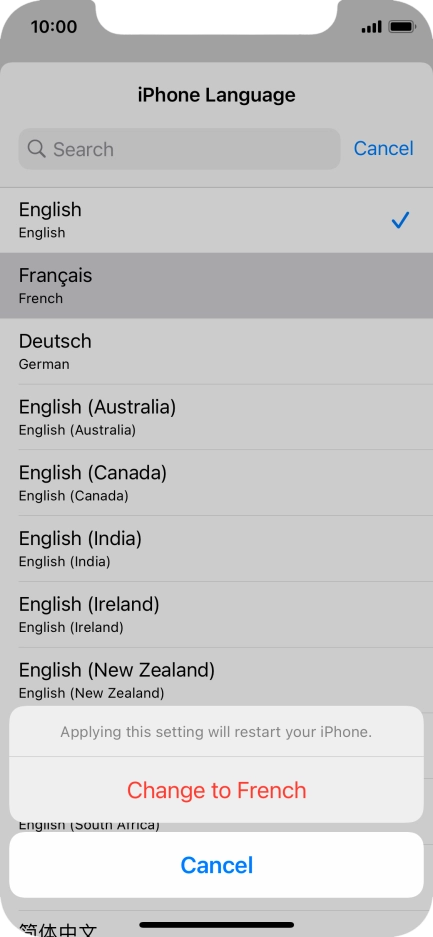Screen dimensions: 433x937
Task: Select the highlighted Français row
Action: click(216, 286)
